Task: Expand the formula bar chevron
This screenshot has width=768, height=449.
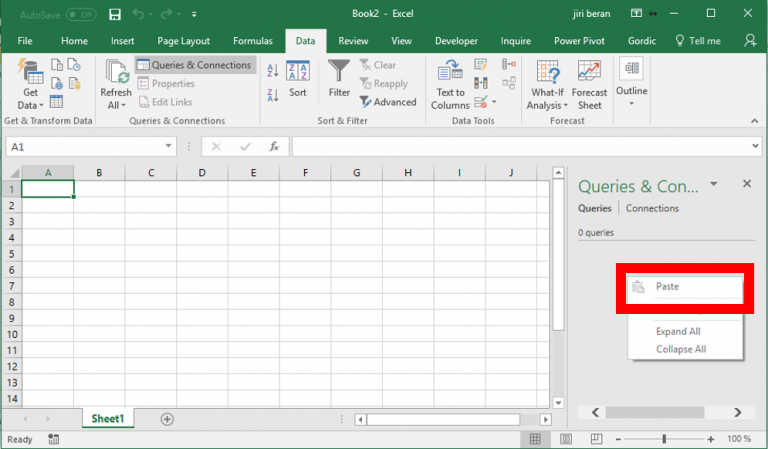Action: coord(755,146)
